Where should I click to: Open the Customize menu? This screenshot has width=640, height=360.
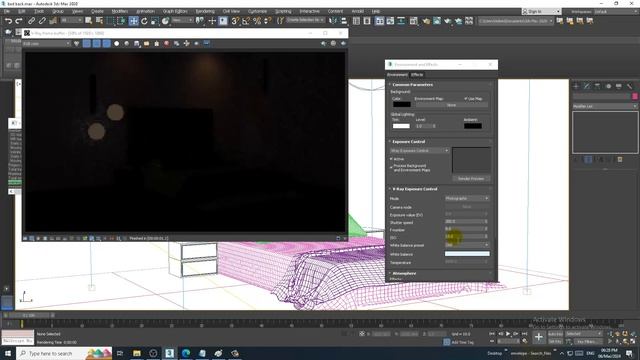pyautogui.click(x=257, y=11)
